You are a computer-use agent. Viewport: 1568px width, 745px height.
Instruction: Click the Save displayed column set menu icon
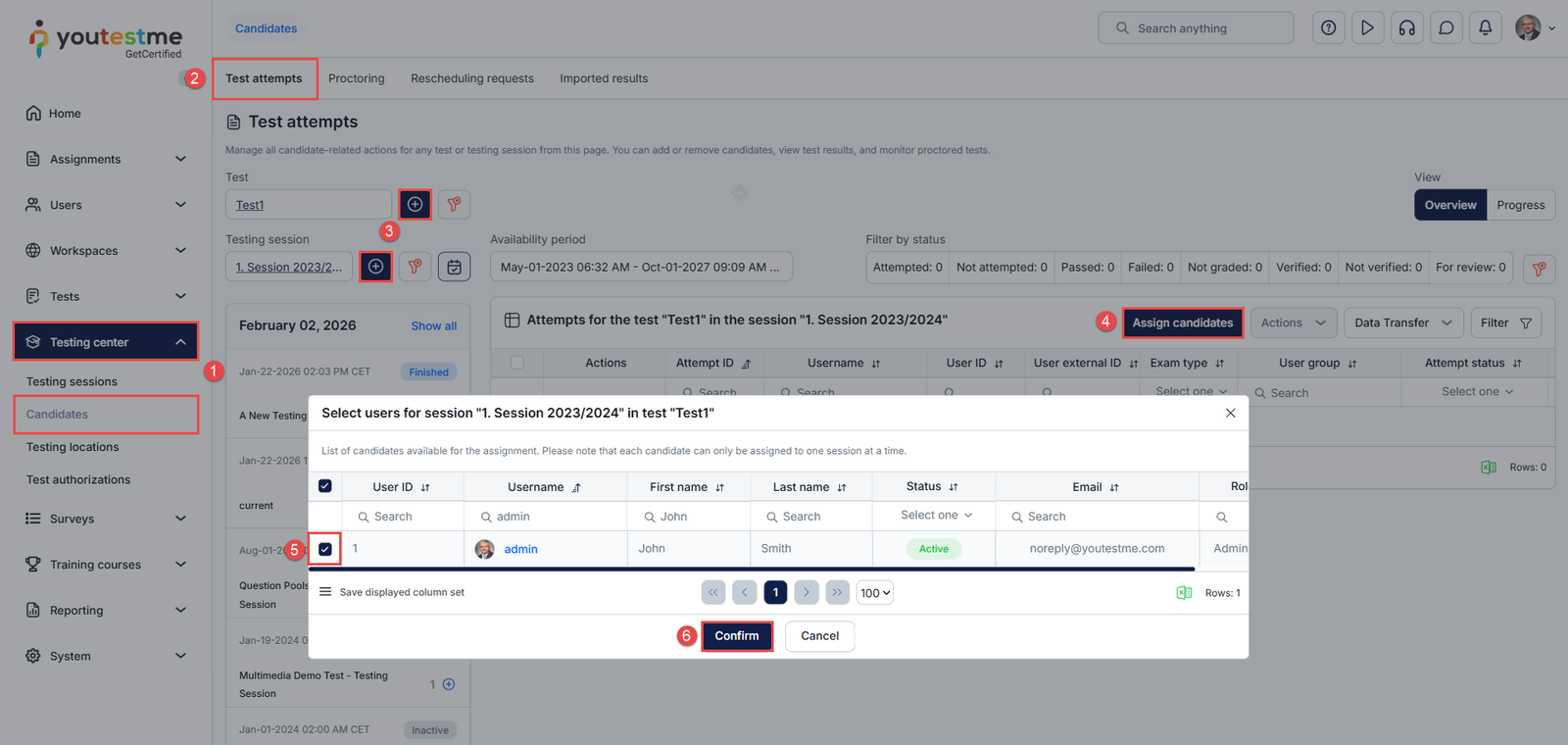click(x=325, y=592)
